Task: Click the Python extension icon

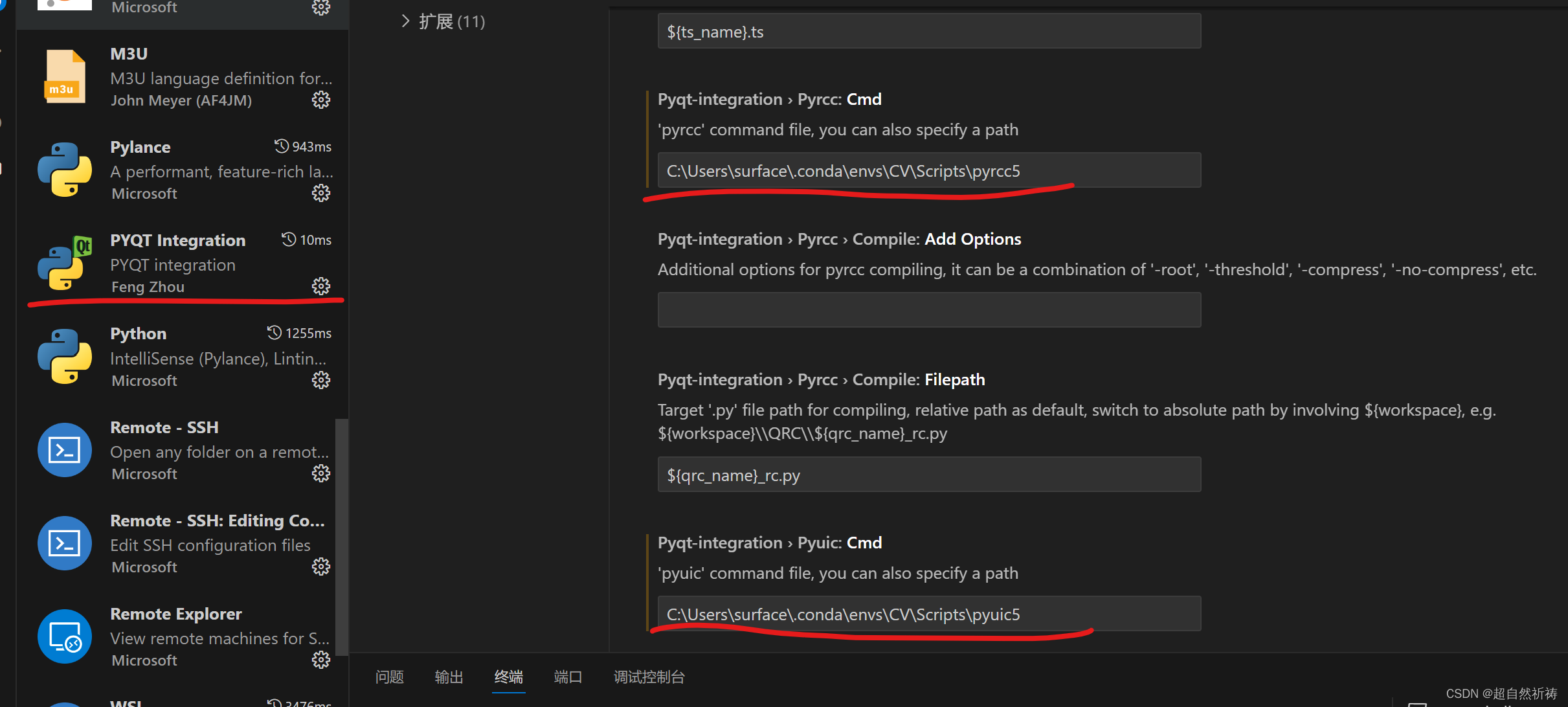Action: pos(64,356)
